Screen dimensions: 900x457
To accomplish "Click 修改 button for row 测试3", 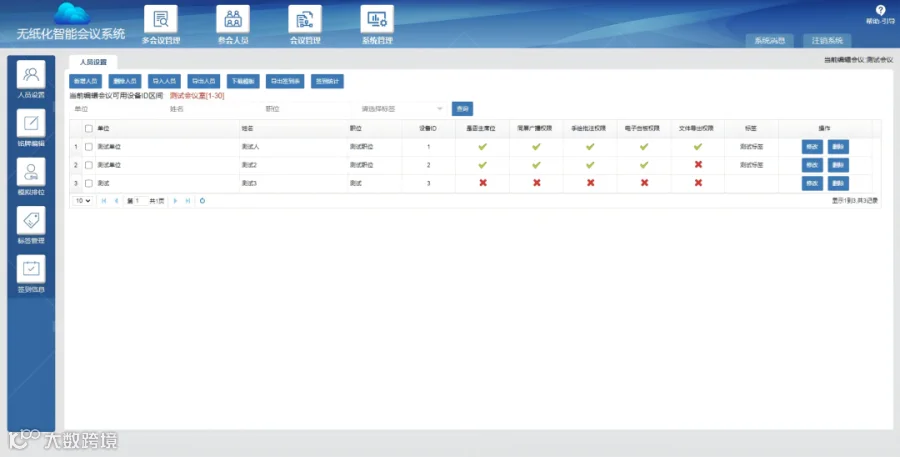I will 812,184.
